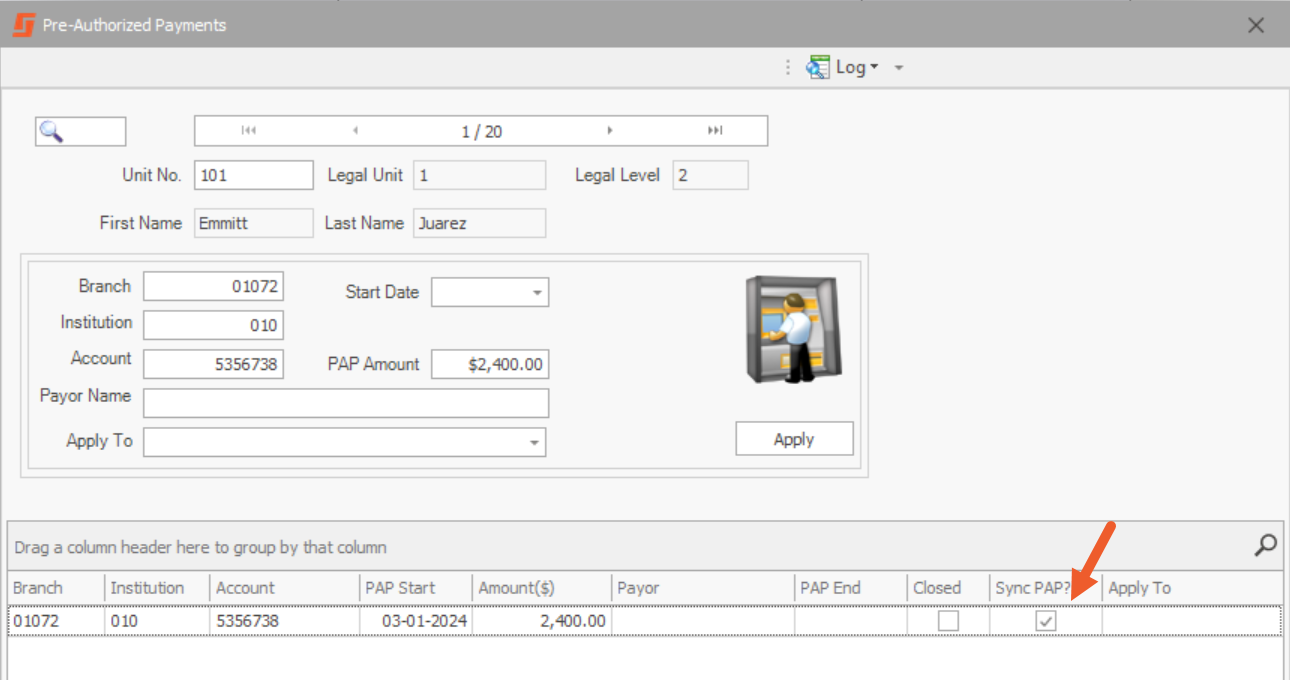Click into the Payor Name field
The image size is (1290, 680).
pos(346,403)
